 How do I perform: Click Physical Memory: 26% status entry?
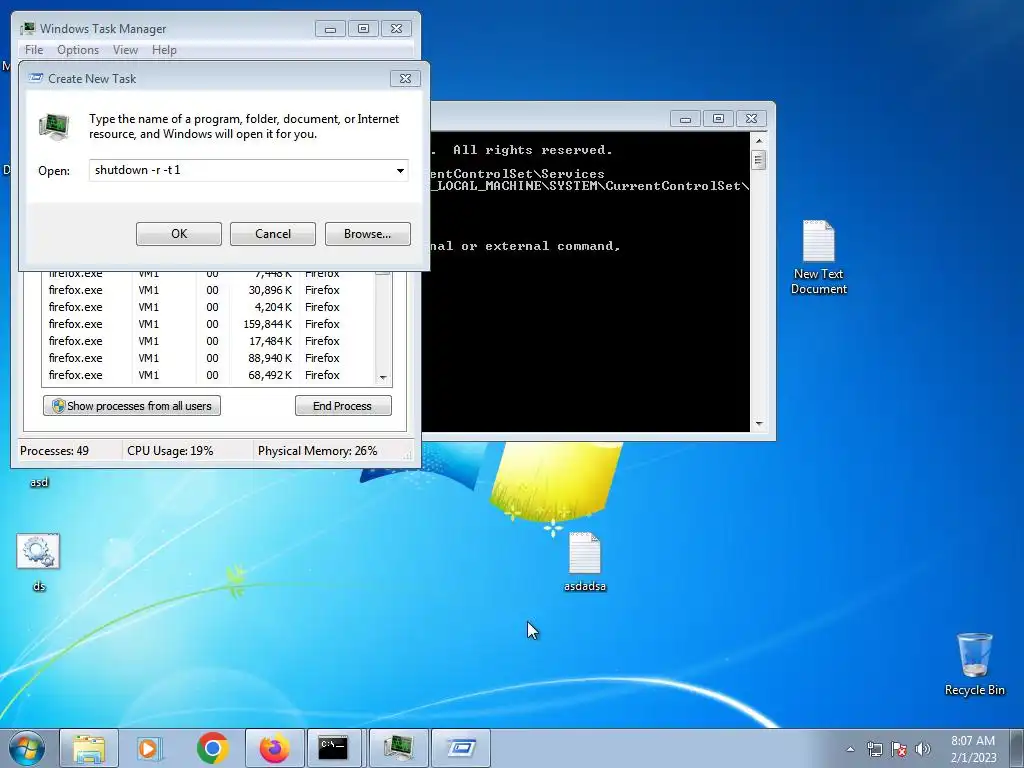click(317, 451)
